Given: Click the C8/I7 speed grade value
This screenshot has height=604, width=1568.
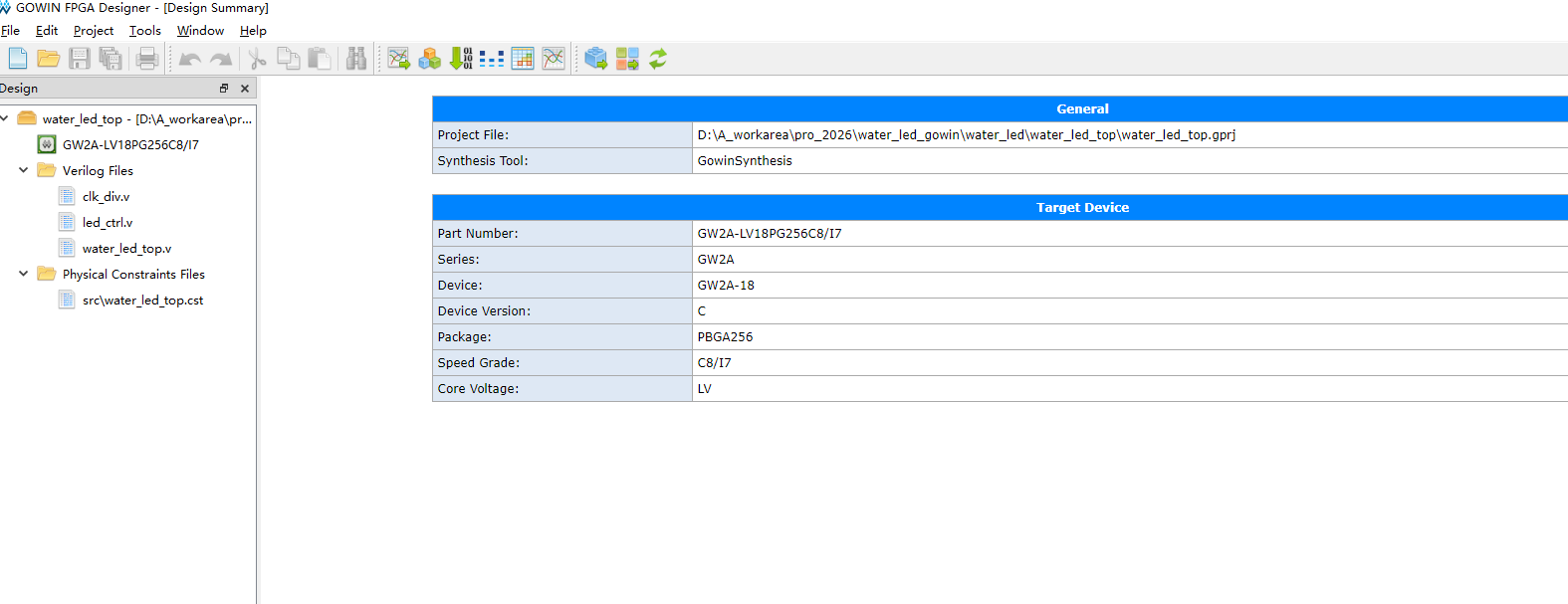Looking at the screenshot, I should pos(714,362).
